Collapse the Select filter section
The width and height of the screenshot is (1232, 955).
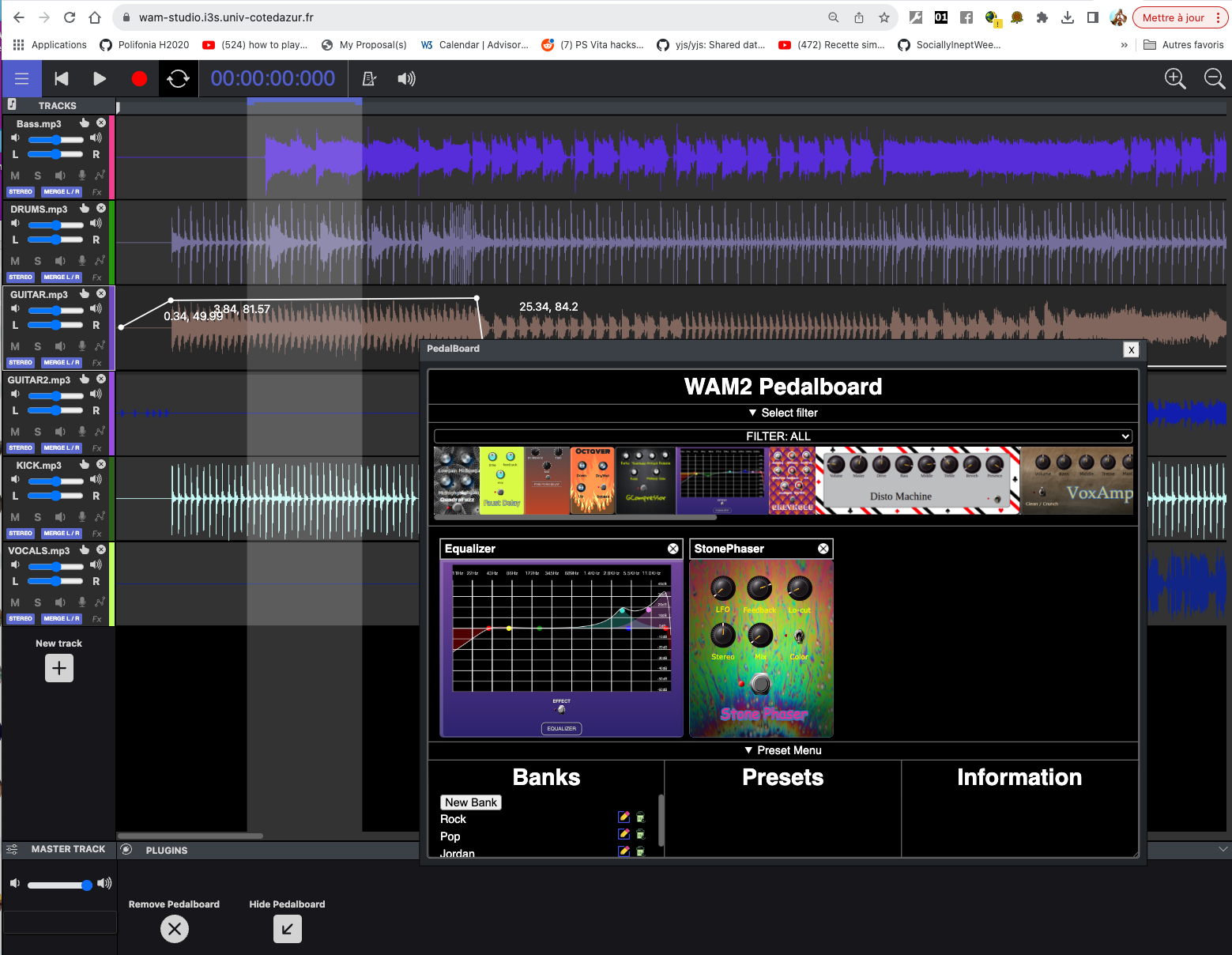pyautogui.click(x=782, y=413)
